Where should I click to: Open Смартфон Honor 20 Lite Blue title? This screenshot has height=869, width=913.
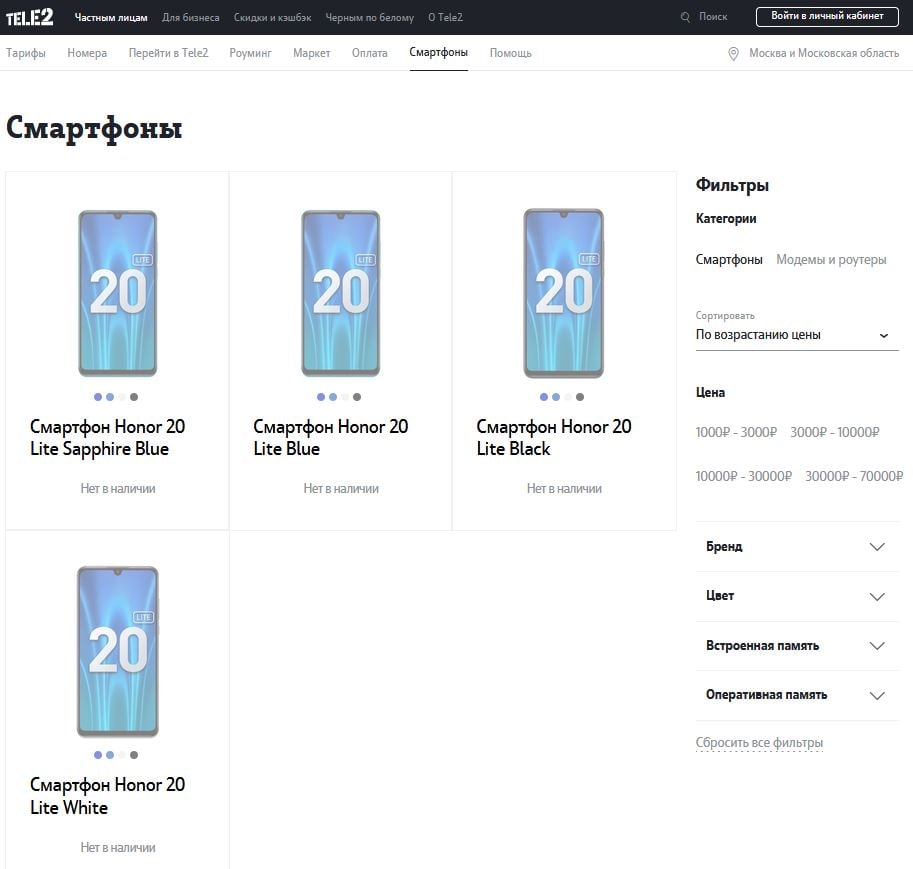[x=331, y=438]
